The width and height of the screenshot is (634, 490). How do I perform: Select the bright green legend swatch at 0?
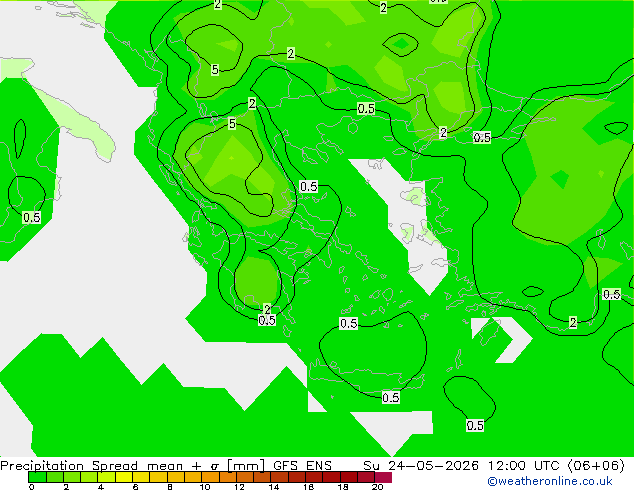click(x=37, y=477)
